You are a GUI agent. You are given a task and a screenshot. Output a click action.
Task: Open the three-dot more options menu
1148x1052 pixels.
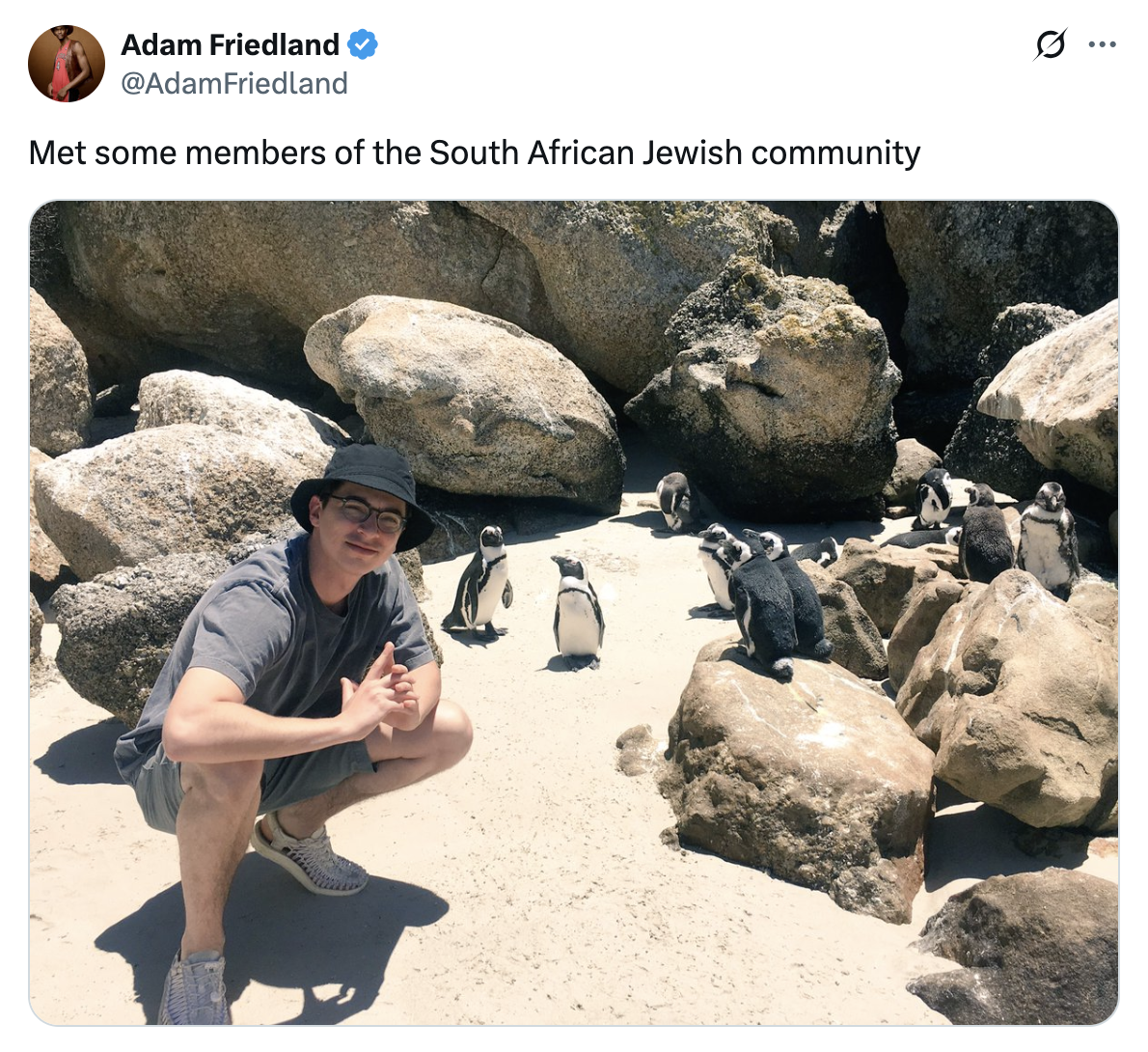click(1102, 44)
